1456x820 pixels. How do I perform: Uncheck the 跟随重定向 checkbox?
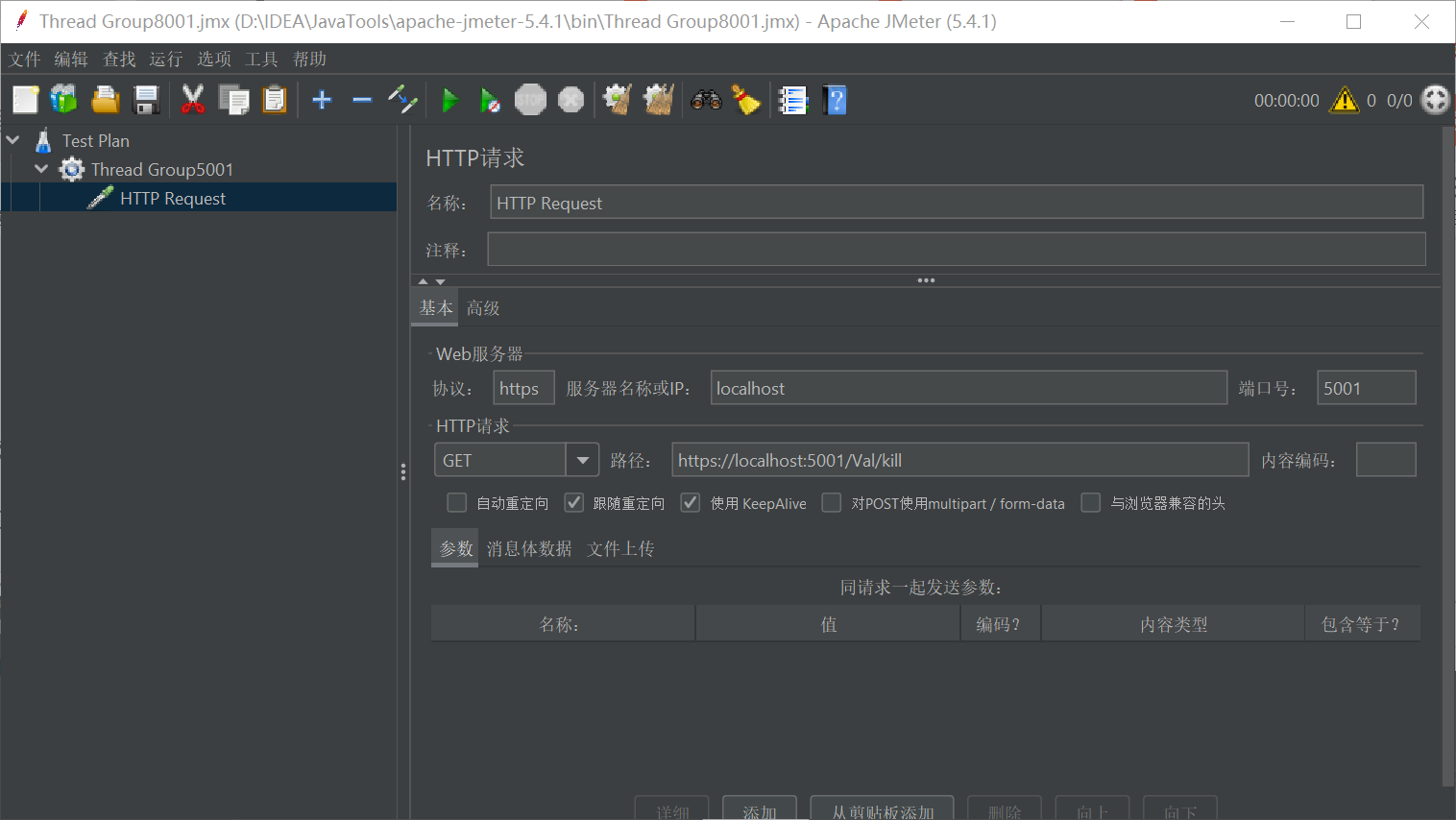[573, 503]
